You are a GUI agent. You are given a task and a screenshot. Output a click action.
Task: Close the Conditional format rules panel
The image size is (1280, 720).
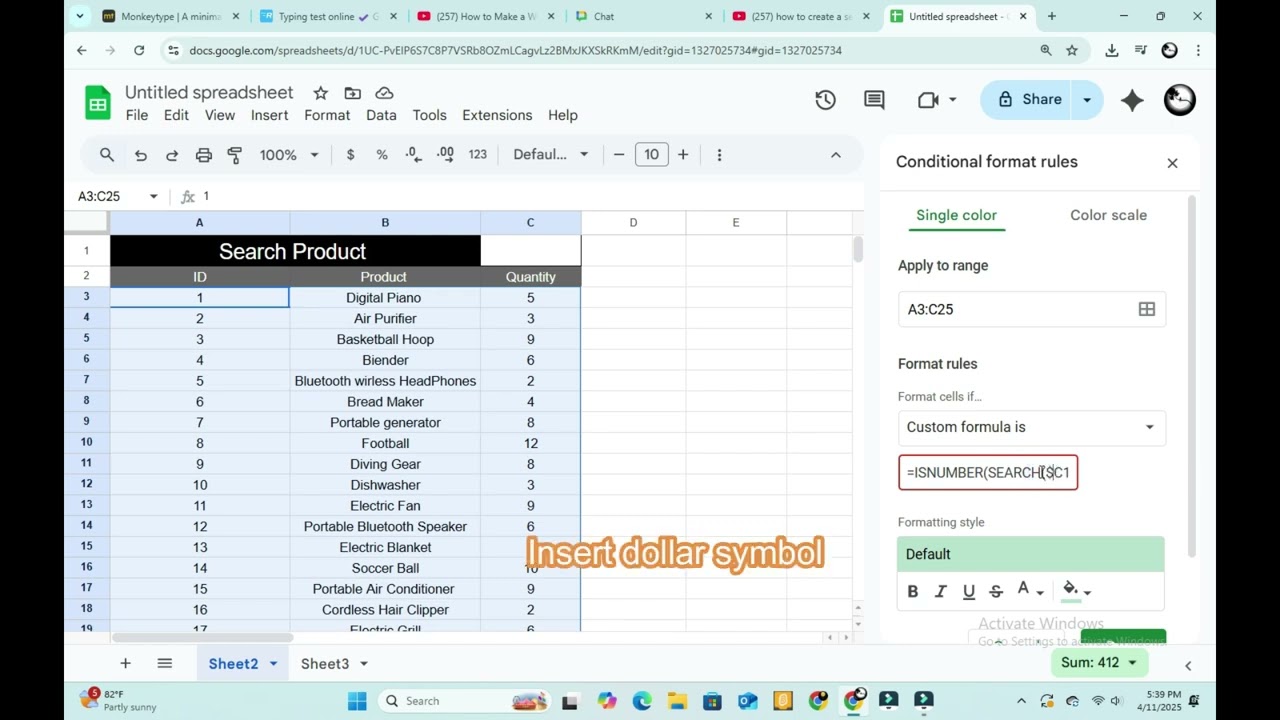point(1172,163)
